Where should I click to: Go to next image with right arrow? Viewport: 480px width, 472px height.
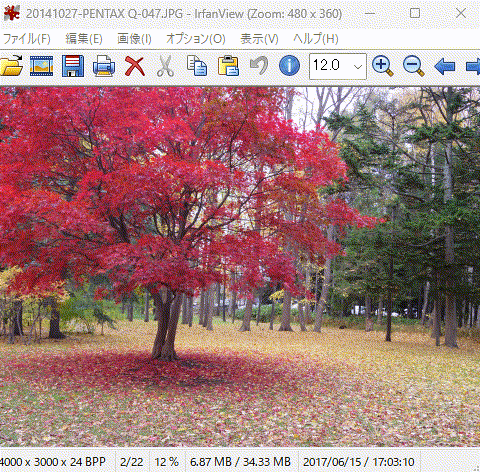(x=473, y=66)
